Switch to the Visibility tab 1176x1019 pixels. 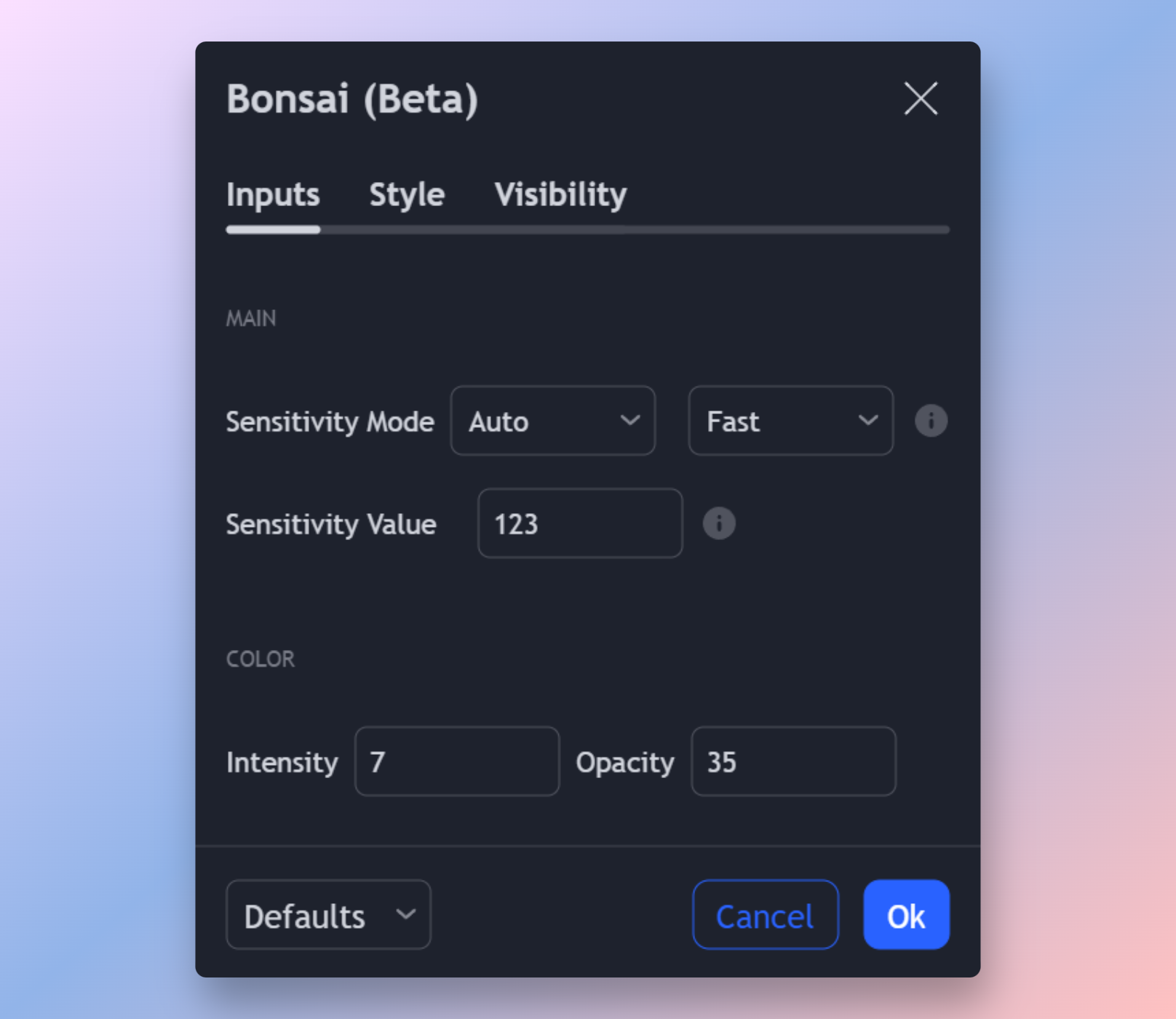560,194
